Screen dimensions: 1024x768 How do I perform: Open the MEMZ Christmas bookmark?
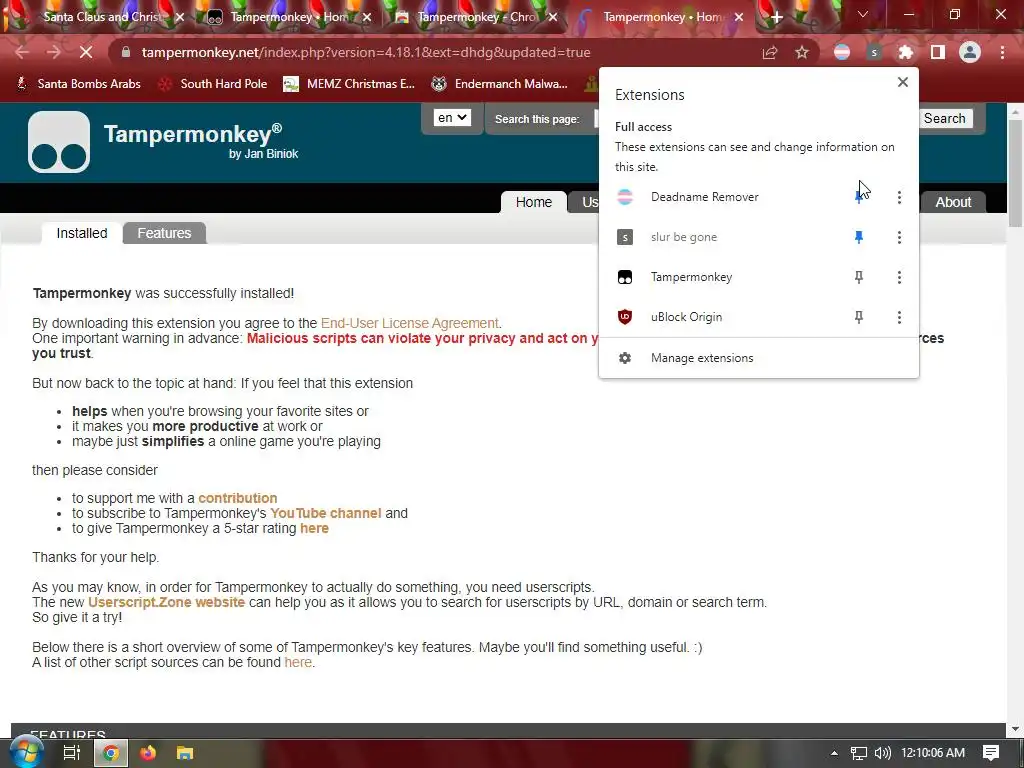click(x=349, y=84)
